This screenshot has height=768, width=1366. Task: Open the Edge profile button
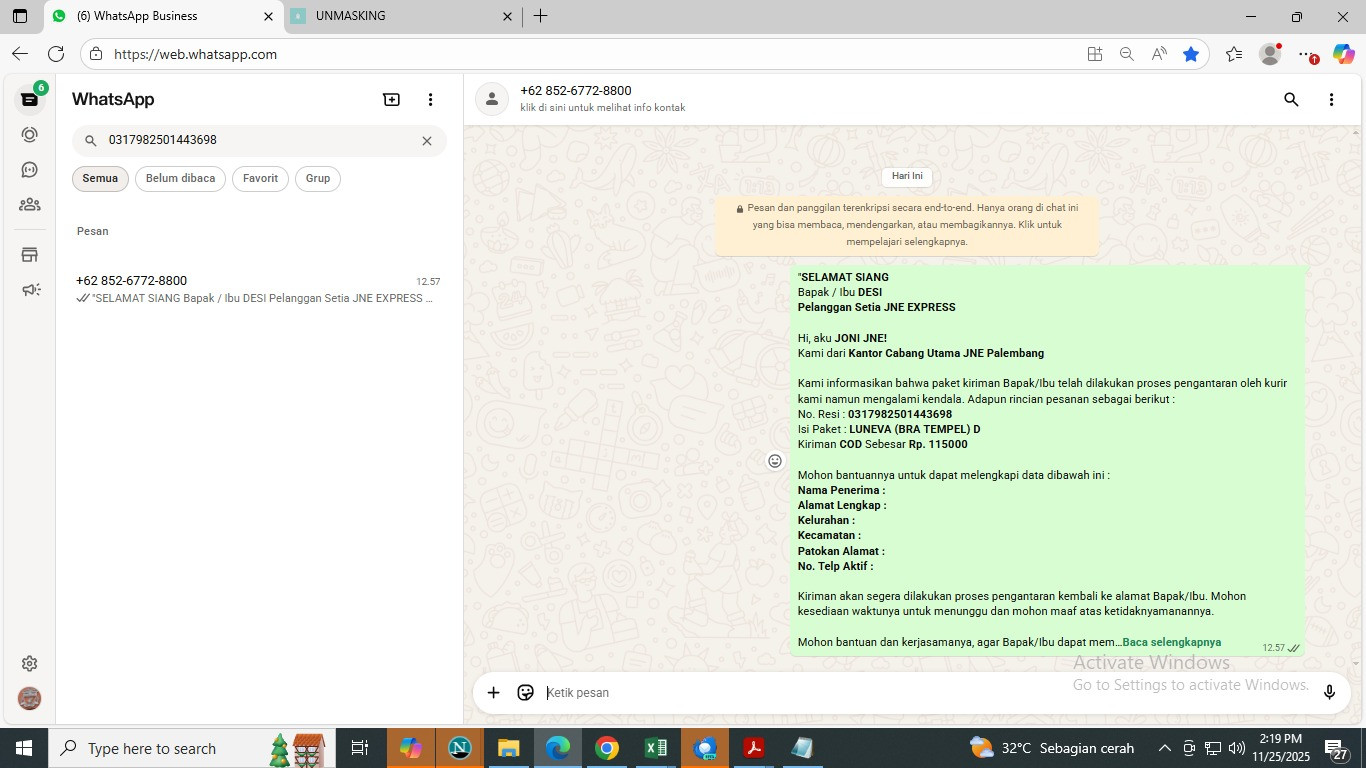[x=1270, y=54]
